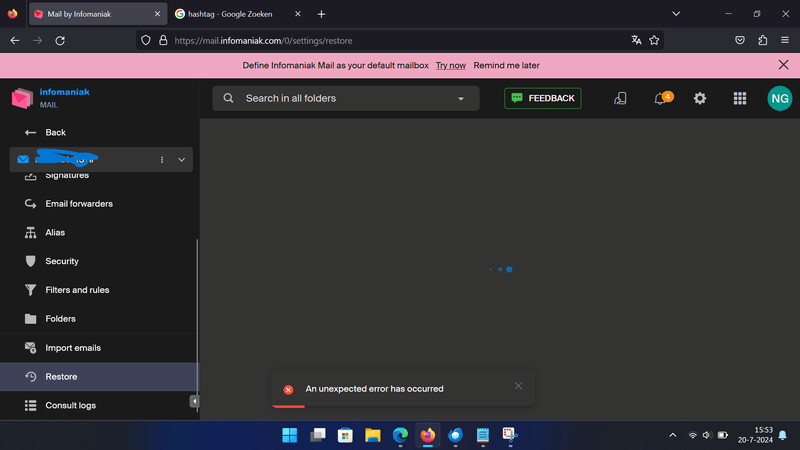The width and height of the screenshot is (800, 450).
Task: Open Firefox application menu
Action: tap(785, 40)
